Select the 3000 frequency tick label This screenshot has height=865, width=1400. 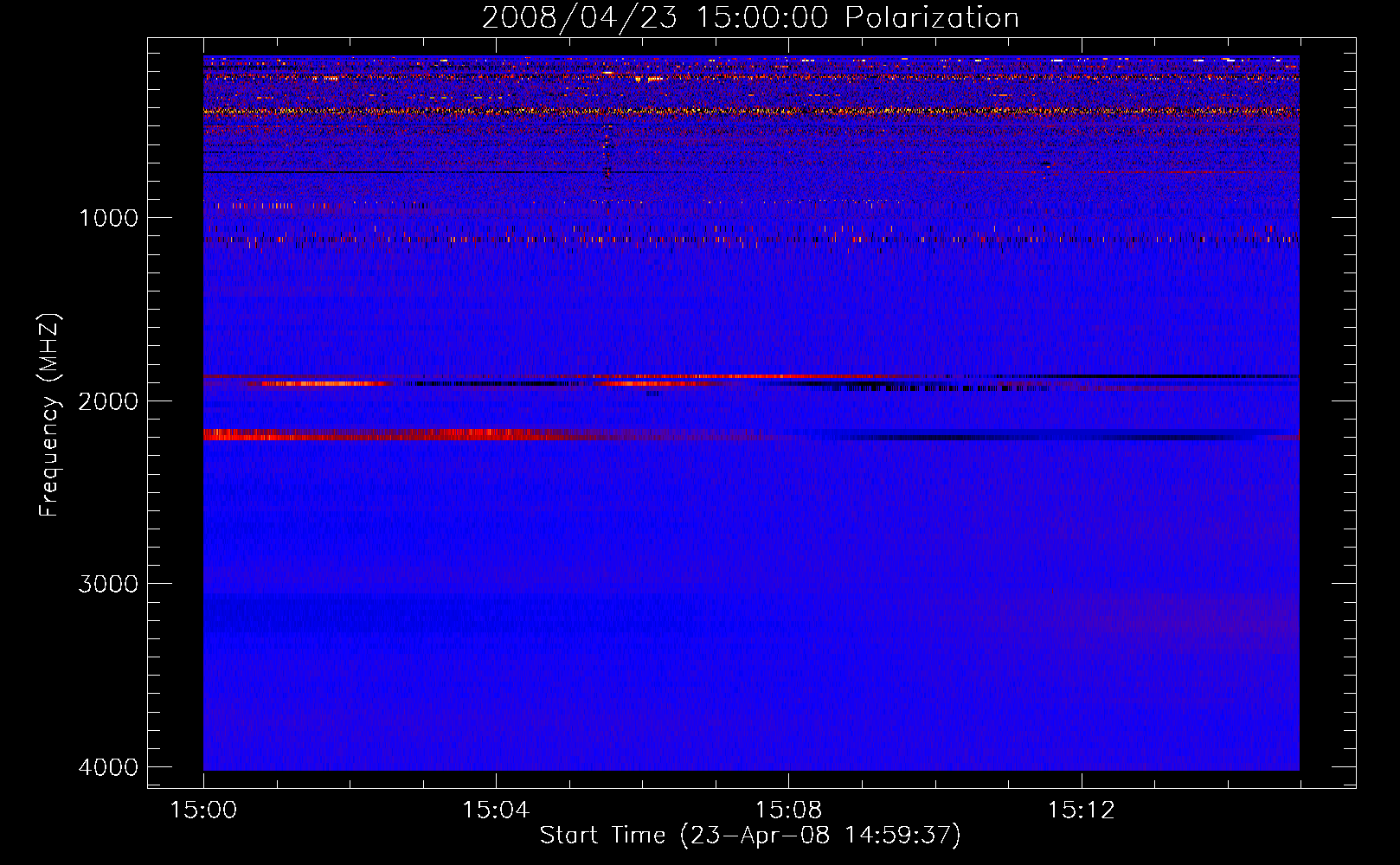(x=108, y=584)
